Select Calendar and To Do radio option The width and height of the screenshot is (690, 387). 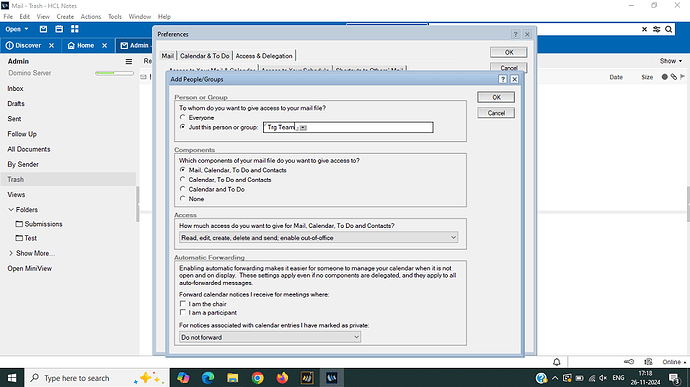(183, 189)
